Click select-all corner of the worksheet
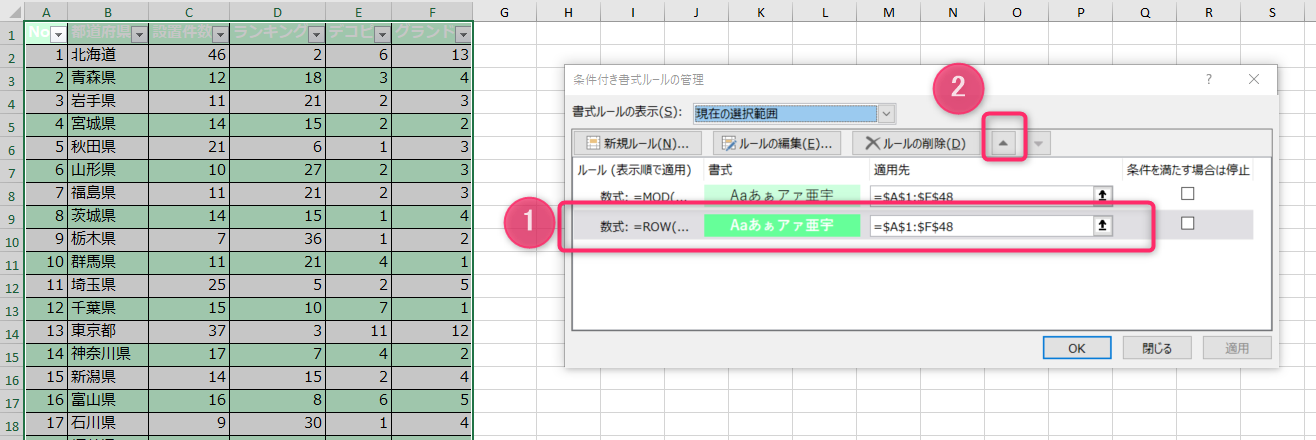The height and width of the screenshot is (440, 1316). 12,11
